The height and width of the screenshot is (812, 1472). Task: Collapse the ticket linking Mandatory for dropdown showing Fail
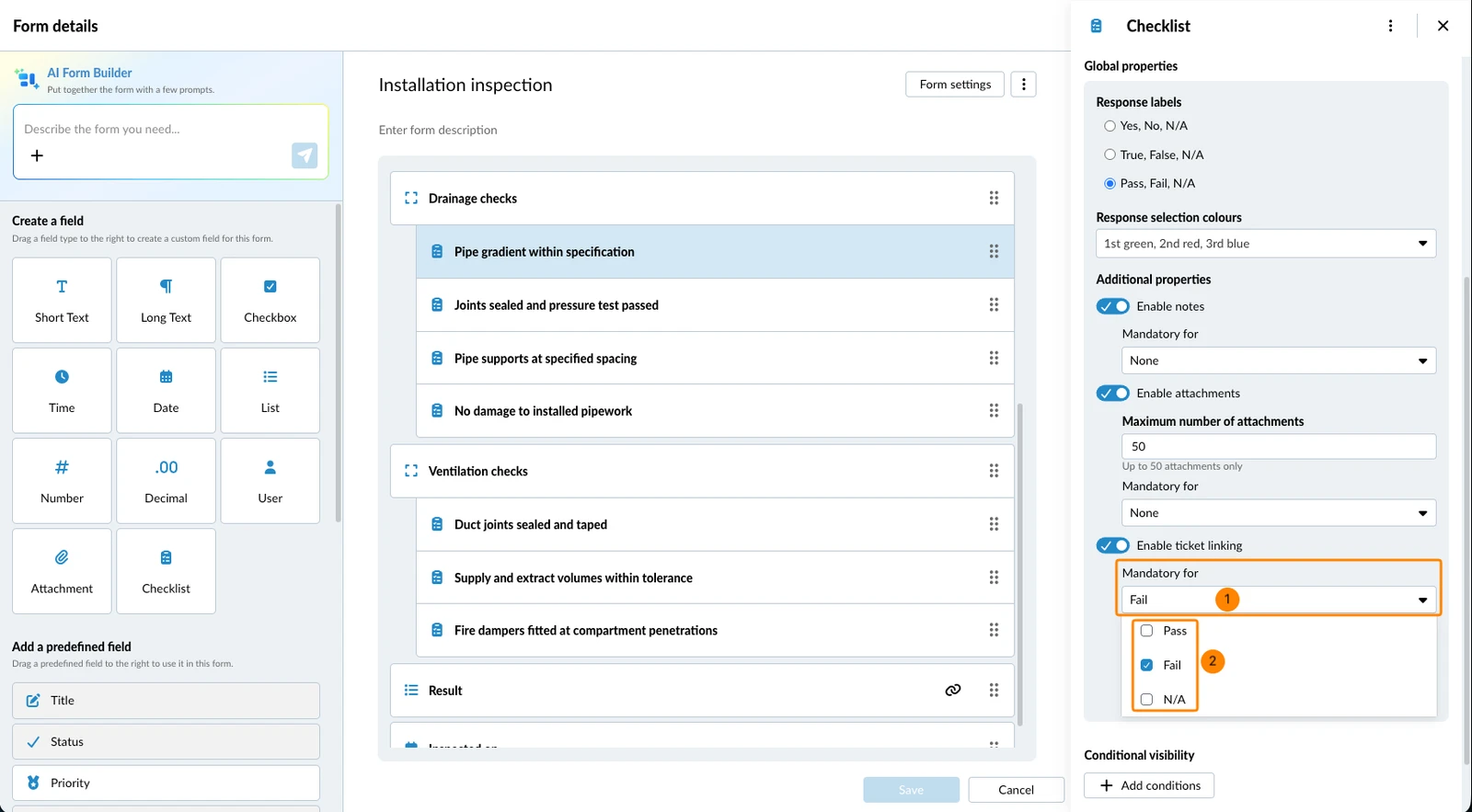click(x=1279, y=600)
